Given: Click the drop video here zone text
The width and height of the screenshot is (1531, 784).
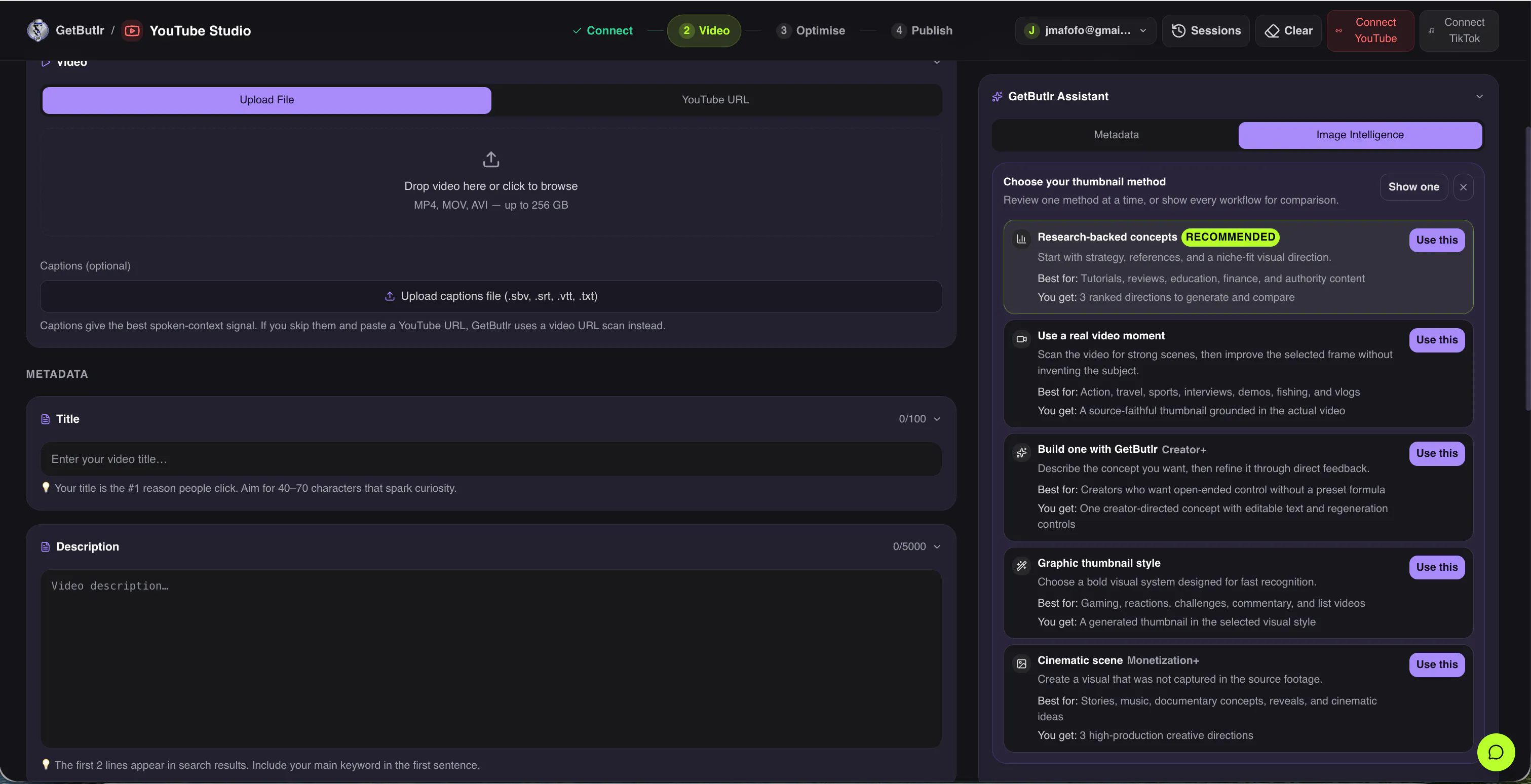Looking at the screenshot, I should pos(491,186).
